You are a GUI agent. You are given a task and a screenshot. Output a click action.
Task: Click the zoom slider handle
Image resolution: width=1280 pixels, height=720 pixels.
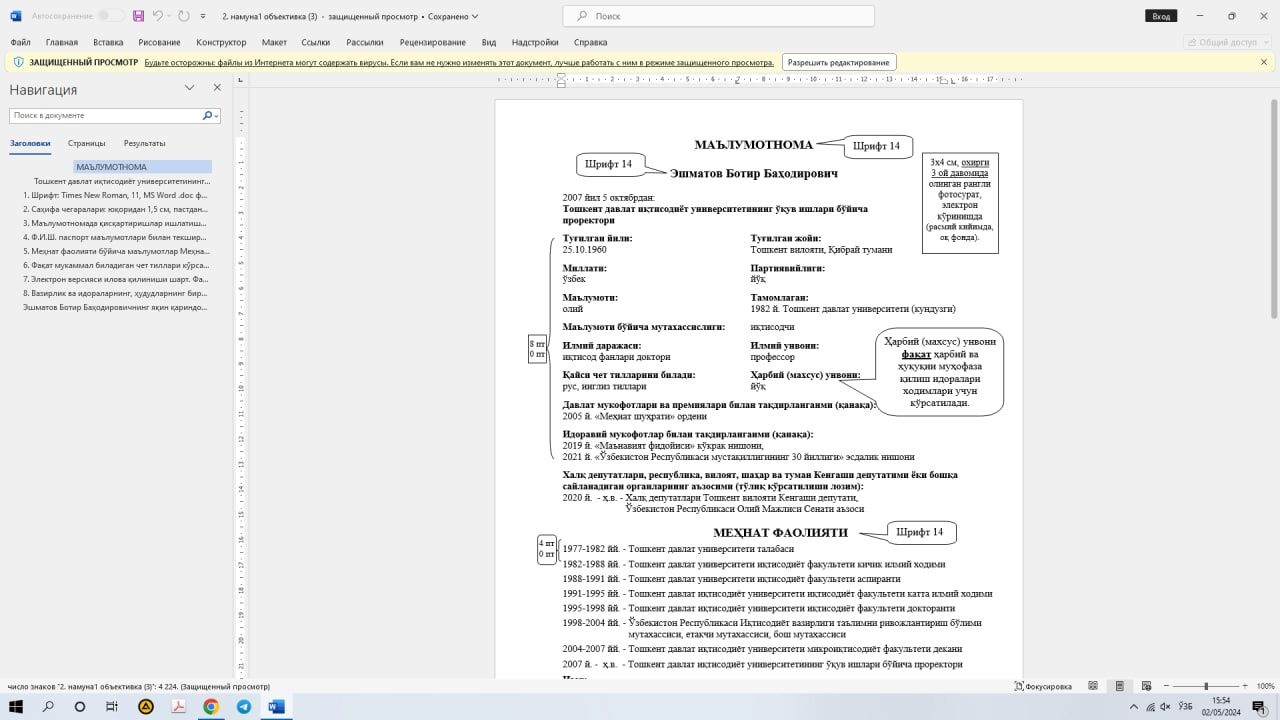point(1206,686)
